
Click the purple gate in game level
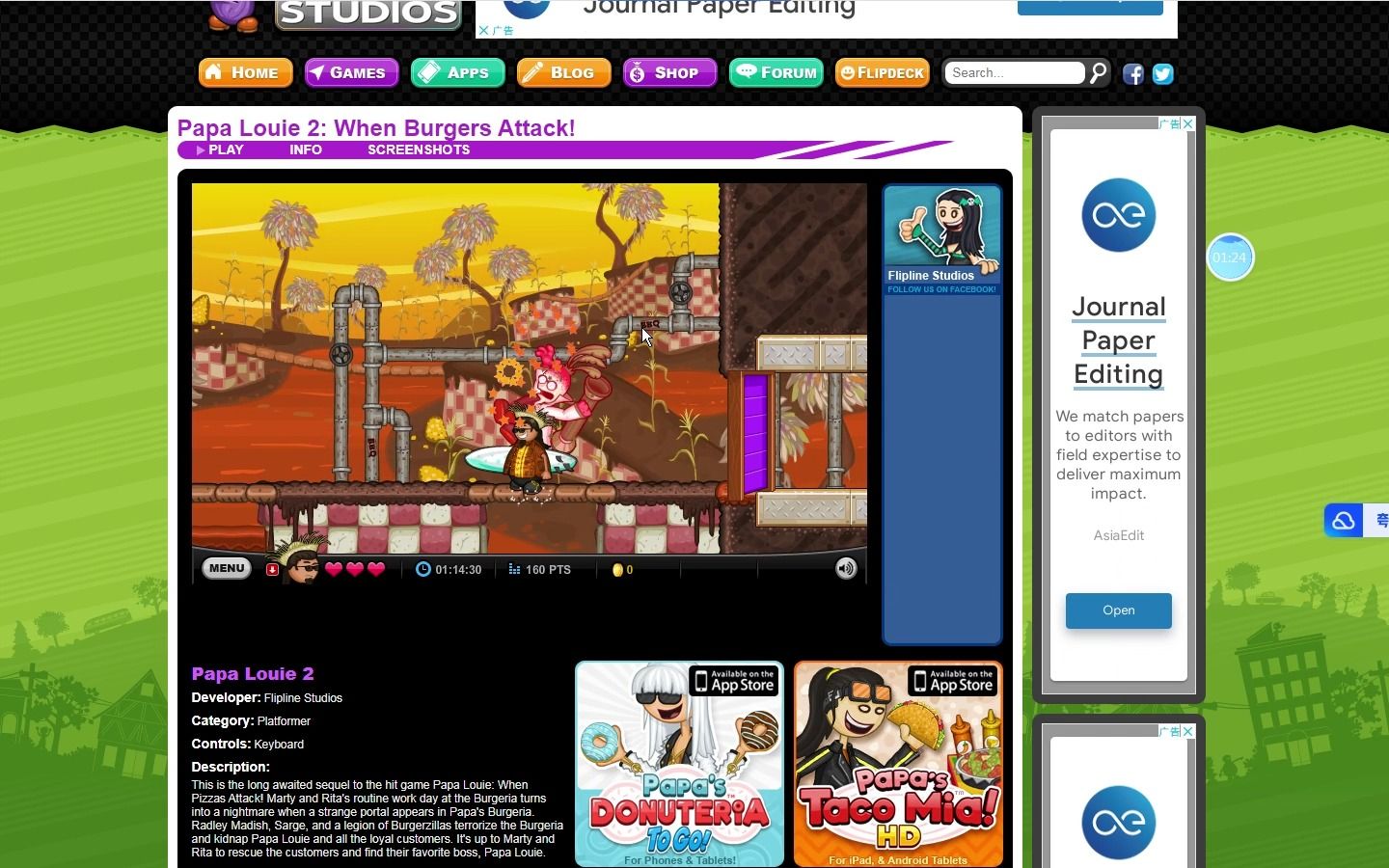point(755,434)
